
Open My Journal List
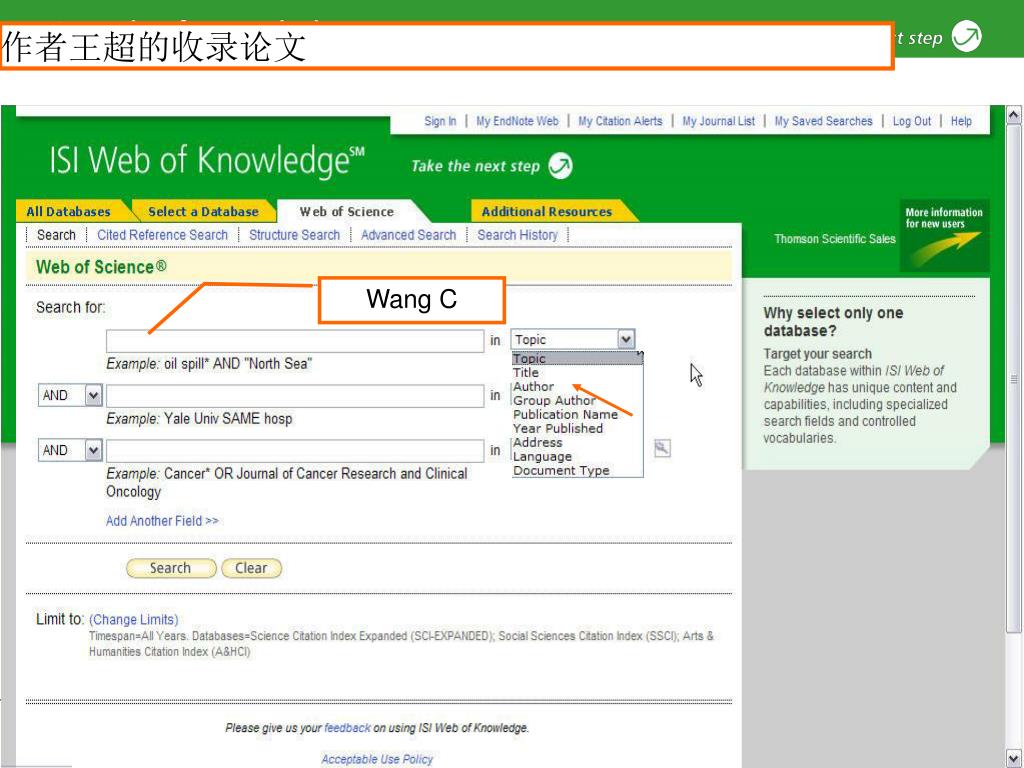click(718, 121)
